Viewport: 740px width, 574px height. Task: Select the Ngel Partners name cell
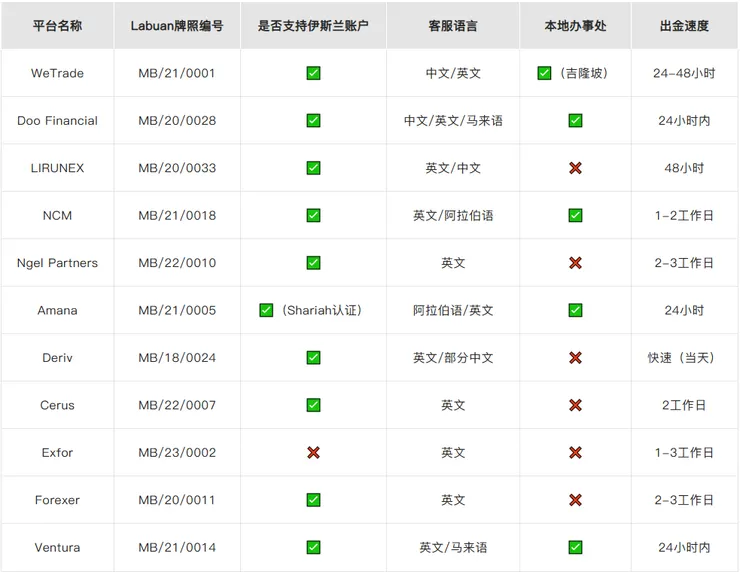[x=58, y=263]
